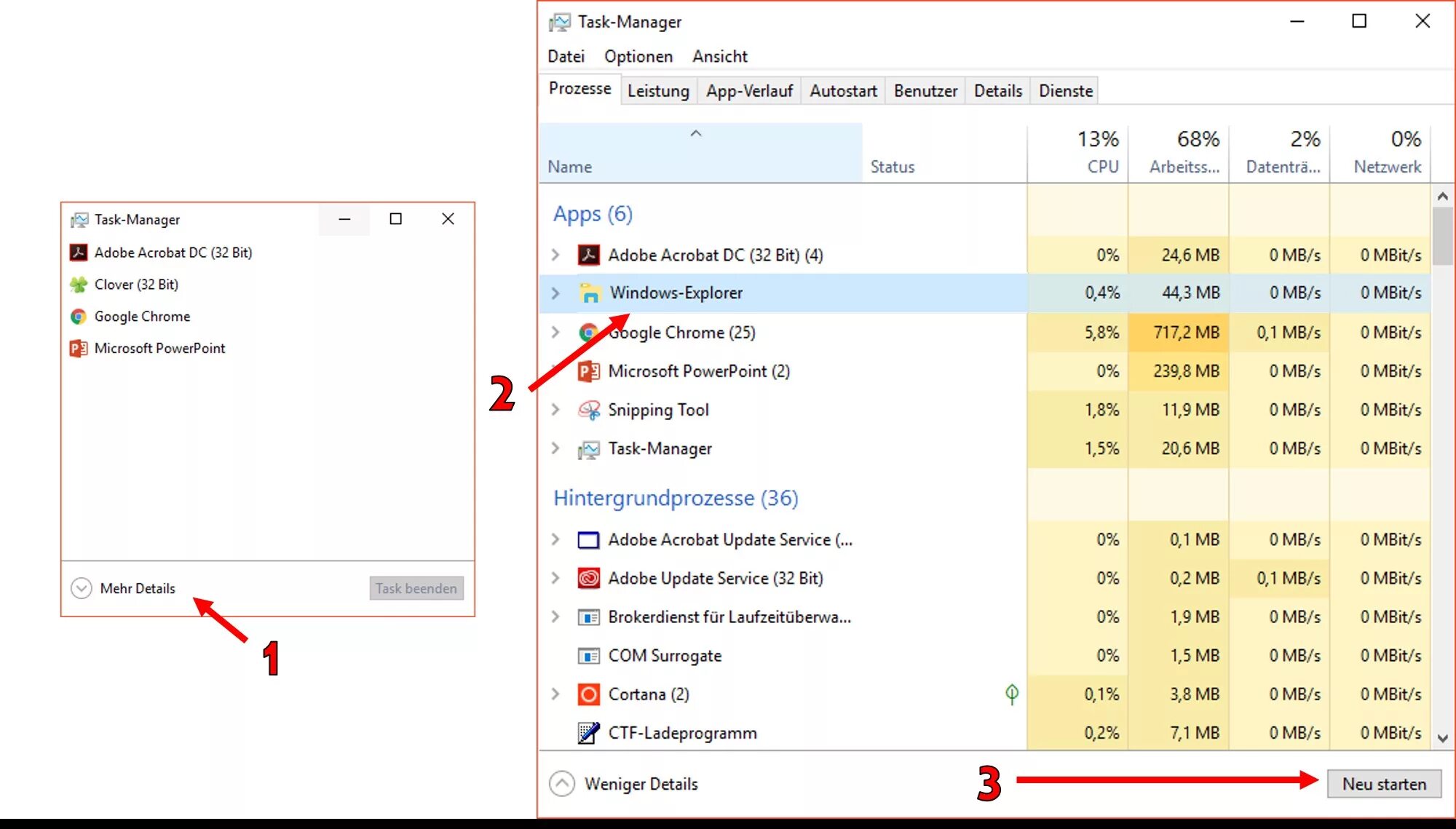Click Weniger Details to collapse view
The width and height of the screenshot is (1456, 829).
point(624,784)
